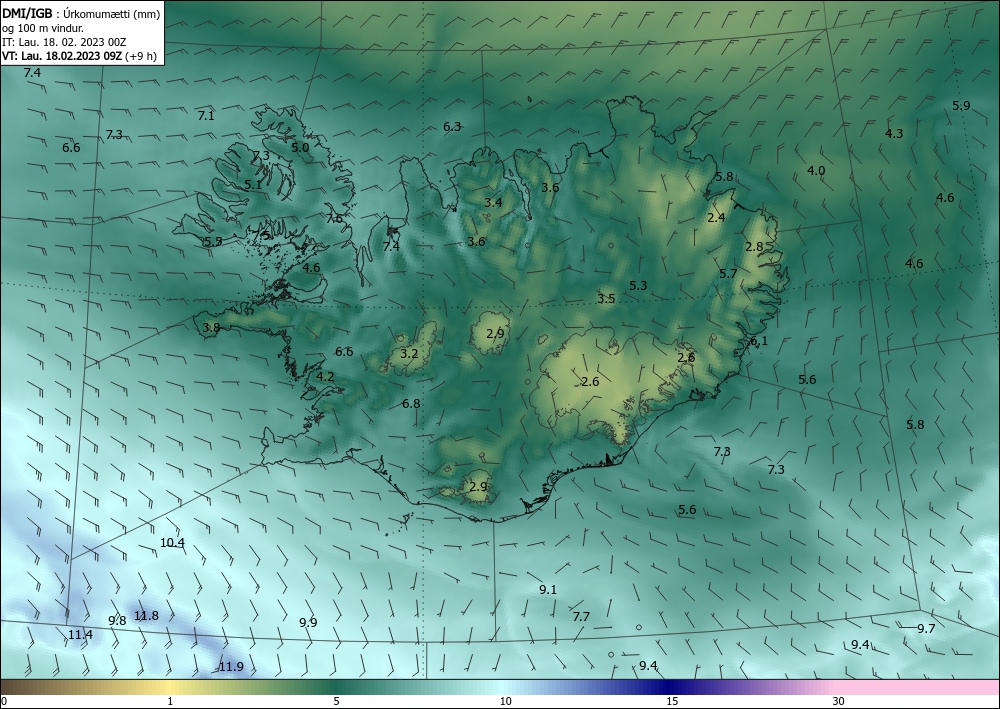Click the 4.2 value on the map
The height and width of the screenshot is (709, 1000).
tap(325, 377)
